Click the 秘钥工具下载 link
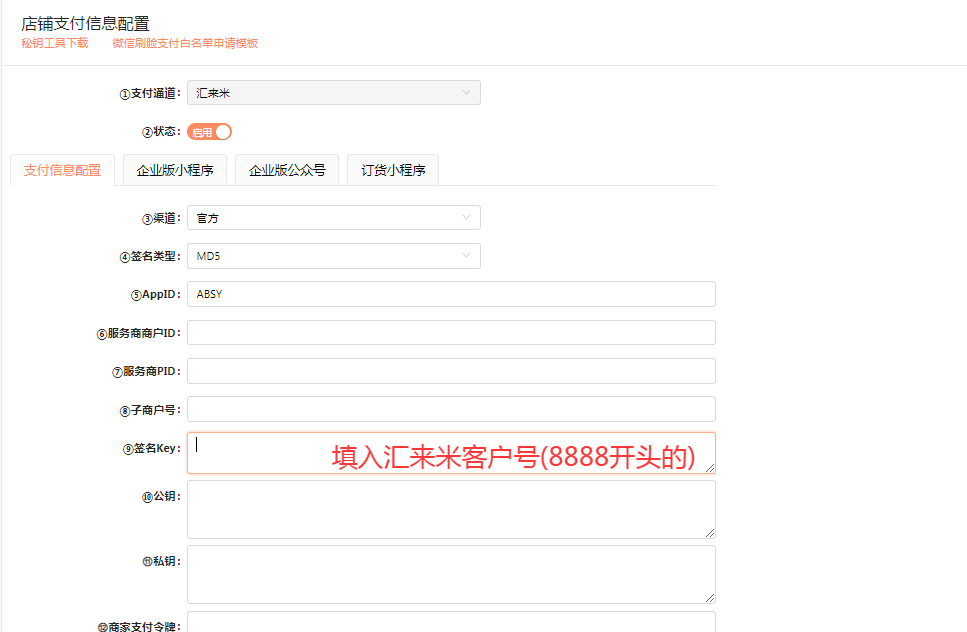The width and height of the screenshot is (967, 632). tap(55, 43)
